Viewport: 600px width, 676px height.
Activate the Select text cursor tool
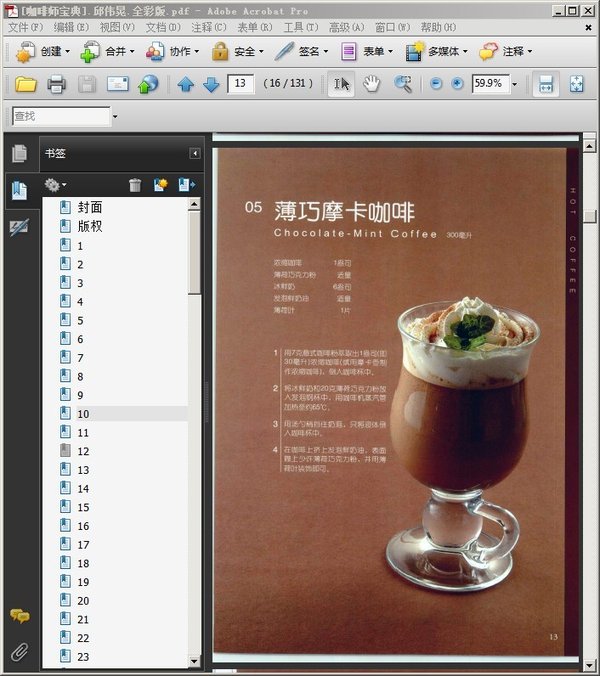(341, 84)
